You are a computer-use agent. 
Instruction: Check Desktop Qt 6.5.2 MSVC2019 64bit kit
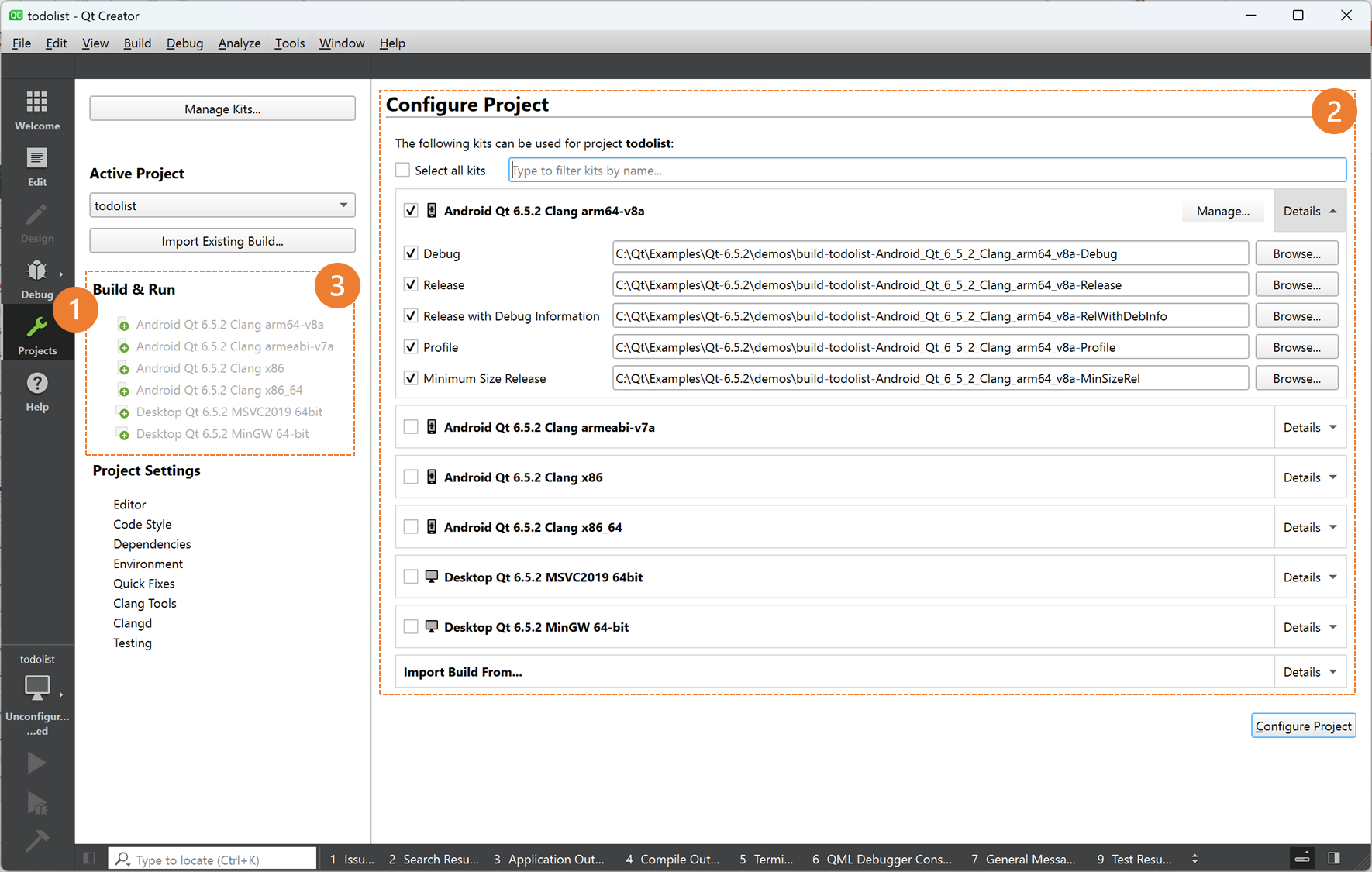click(x=411, y=577)
